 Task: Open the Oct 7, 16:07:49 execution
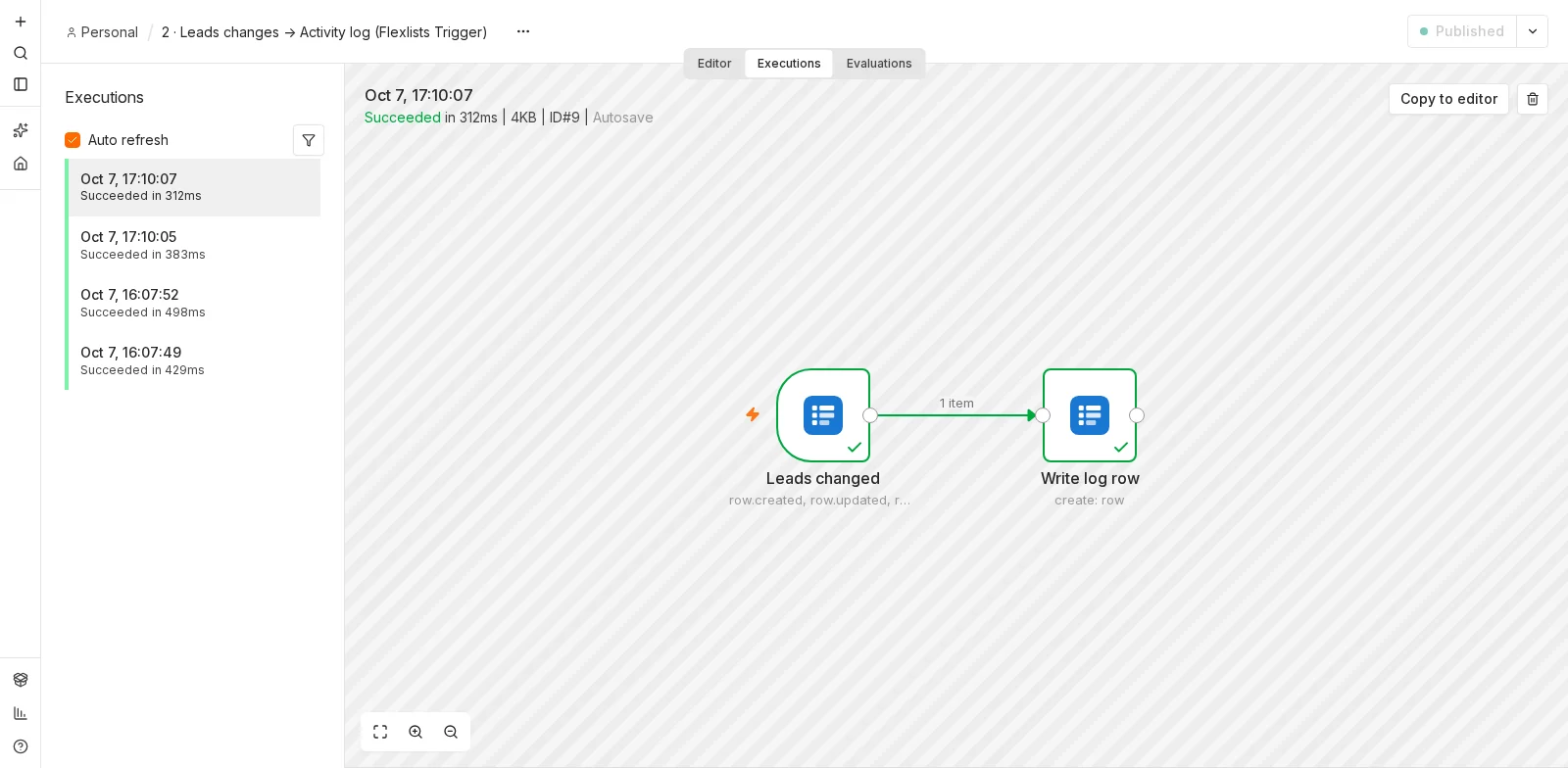pos(193,360)
